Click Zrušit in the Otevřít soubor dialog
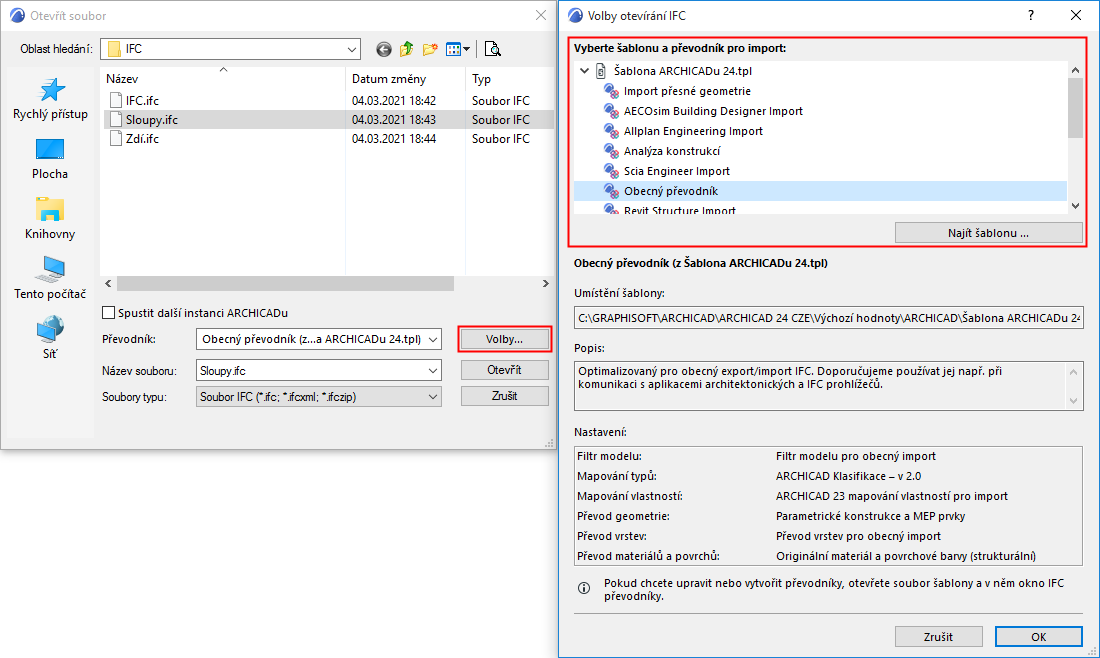The width and height of the screenshot is (1100, 658). click(x=504, y=396)
